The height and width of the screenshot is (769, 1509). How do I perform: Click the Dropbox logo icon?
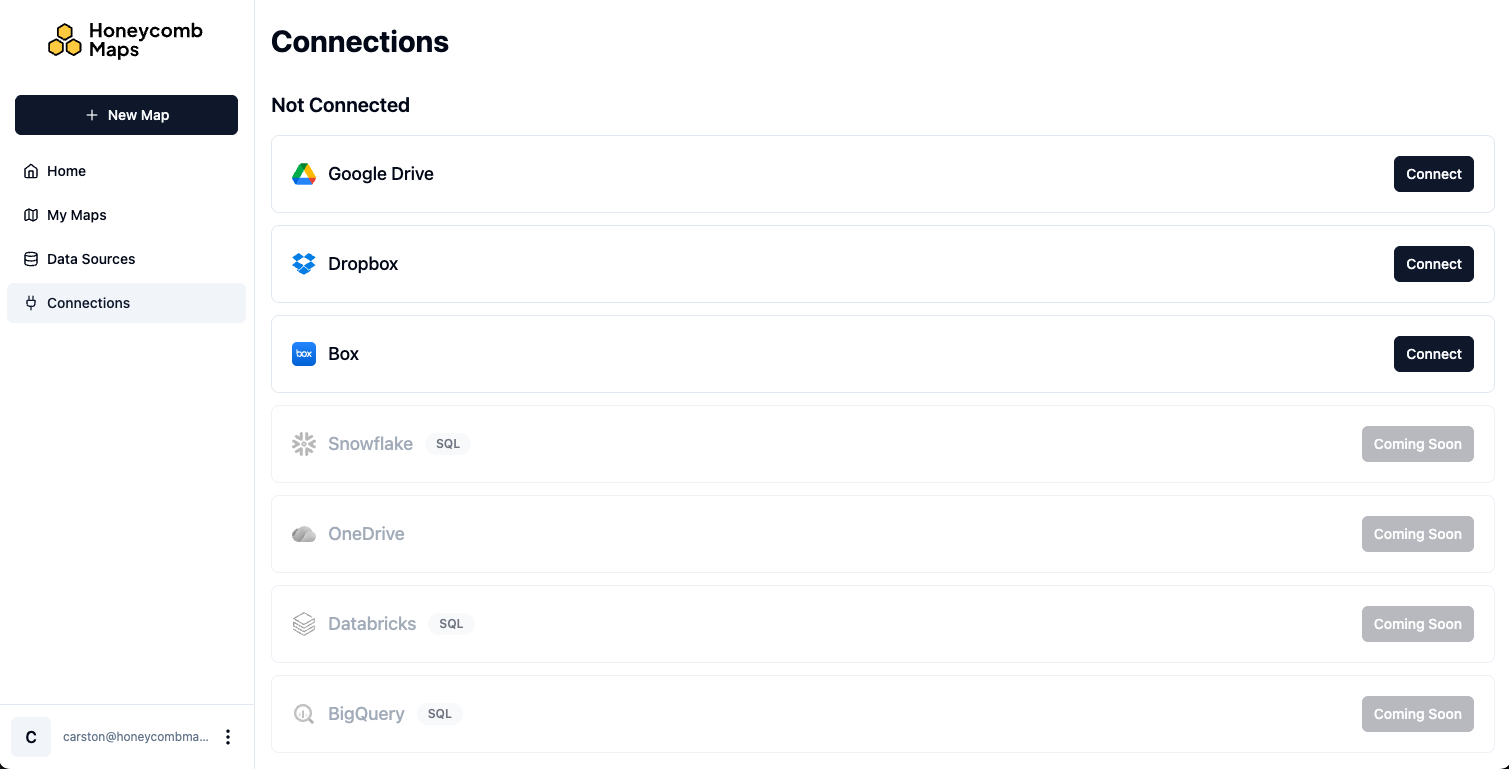click(x=304, y=263)
